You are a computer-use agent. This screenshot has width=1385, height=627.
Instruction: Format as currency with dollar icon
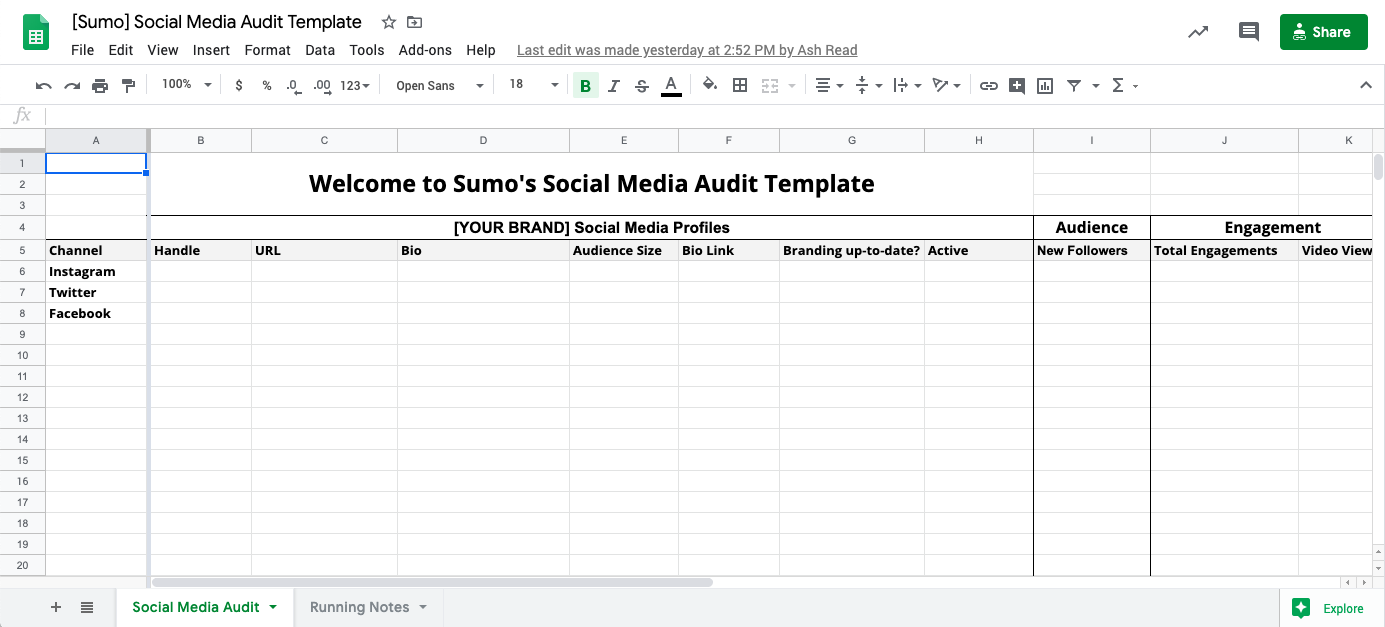tap(239, 86)
